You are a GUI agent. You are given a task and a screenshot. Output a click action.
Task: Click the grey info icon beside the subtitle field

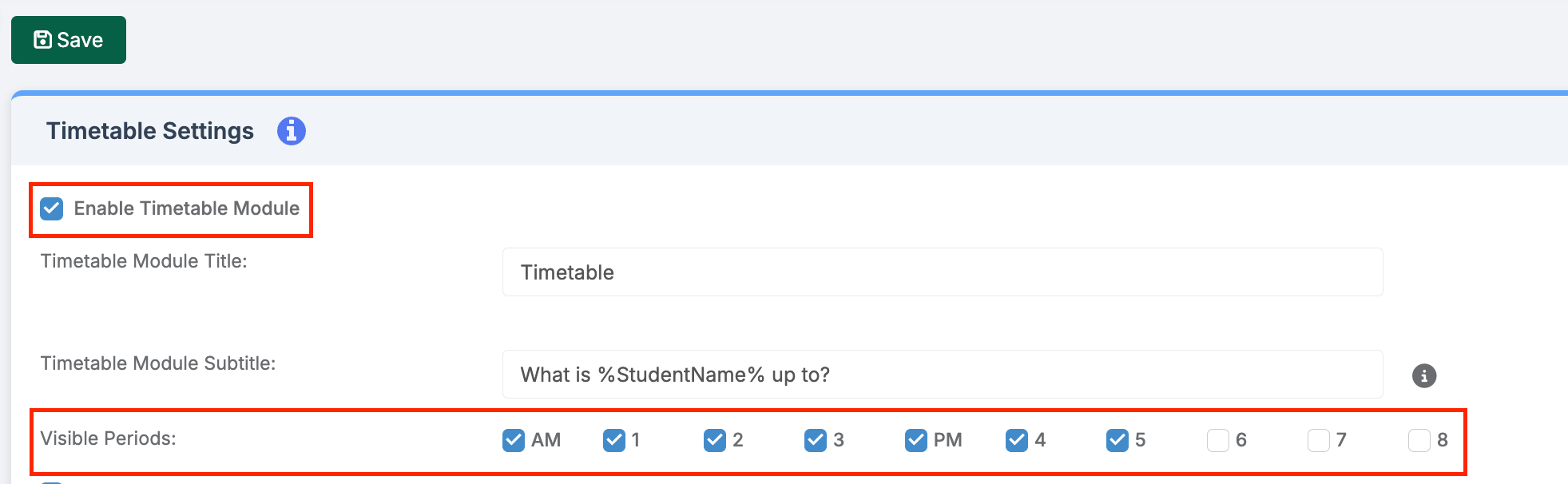point(1423,375)
